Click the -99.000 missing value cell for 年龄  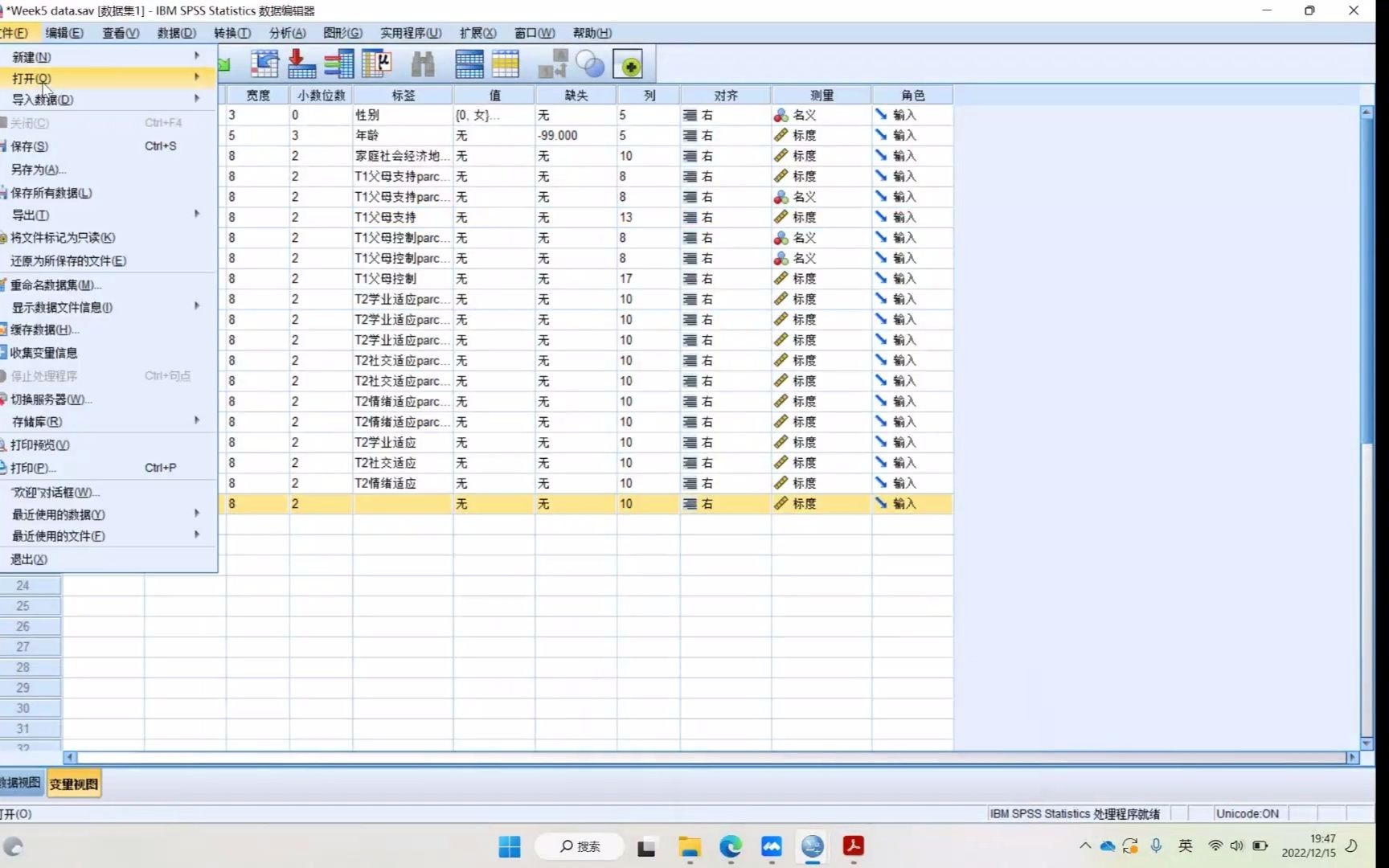[x=576, y=135]
